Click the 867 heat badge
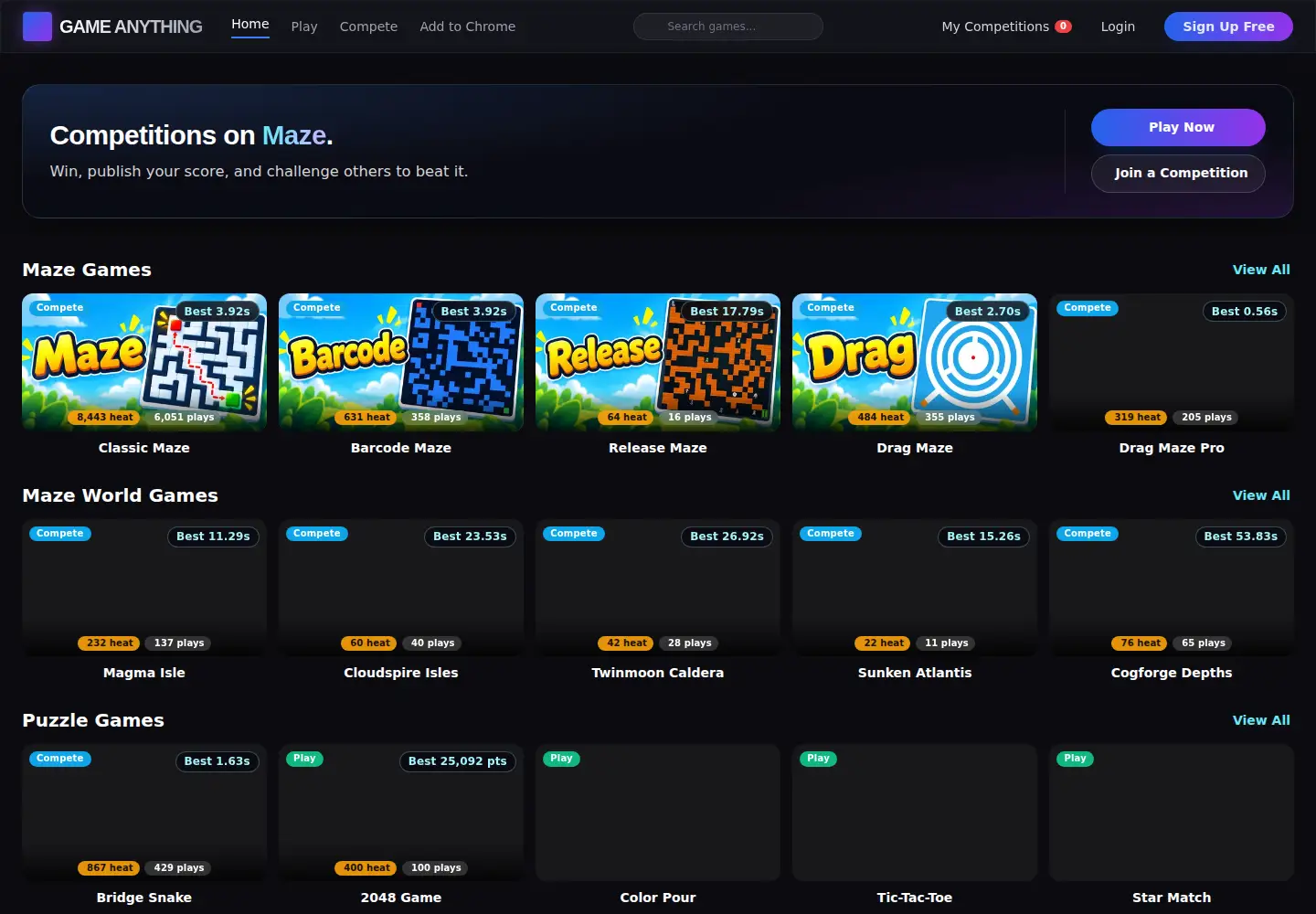The width and height of the screenshot is (1316, 914). pyautogui.click(x=110, y=868)
